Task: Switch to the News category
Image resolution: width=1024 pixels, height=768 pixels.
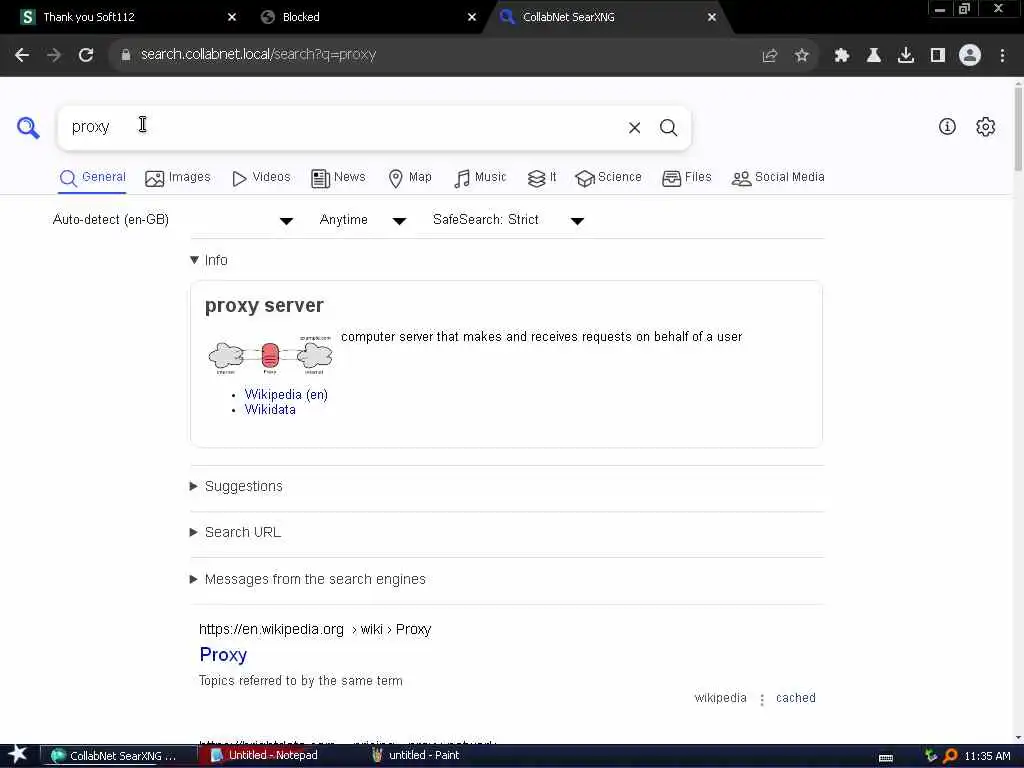Action: 338,178
